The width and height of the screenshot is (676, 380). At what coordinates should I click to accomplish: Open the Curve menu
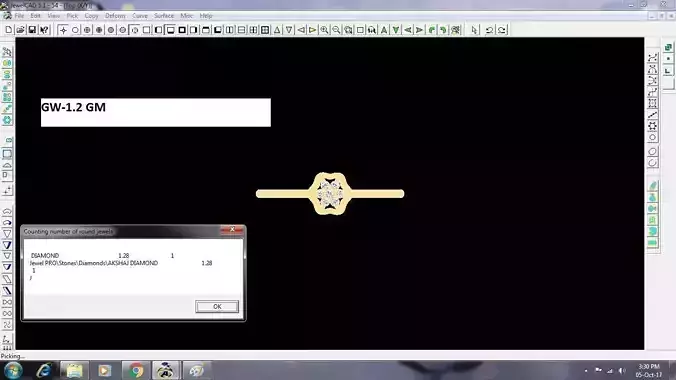[x=140, y=16]
